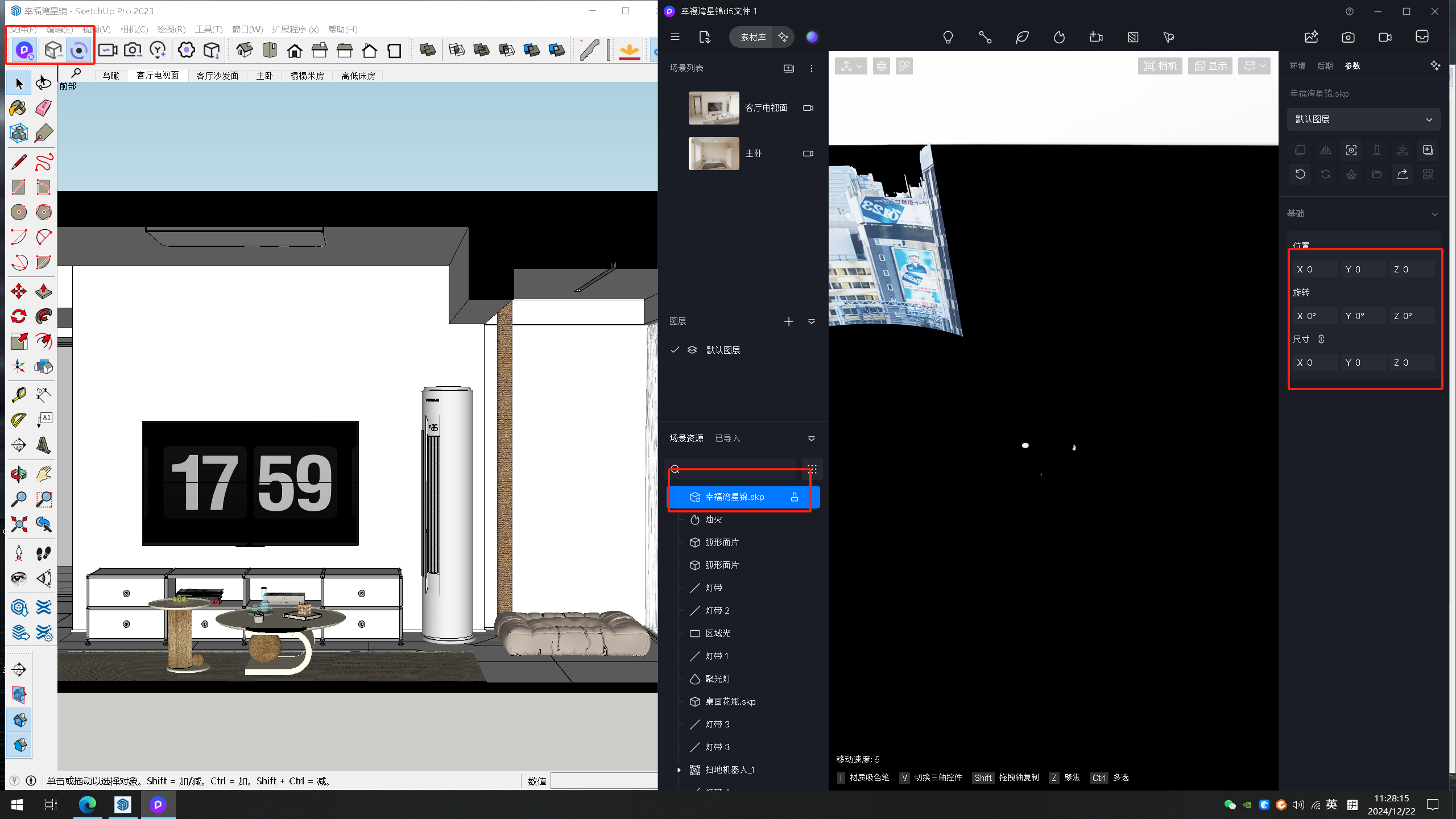Toggle the size proportion link icon
Image resolution: width=1456 pixels, height=819 pixels.
1321,339
